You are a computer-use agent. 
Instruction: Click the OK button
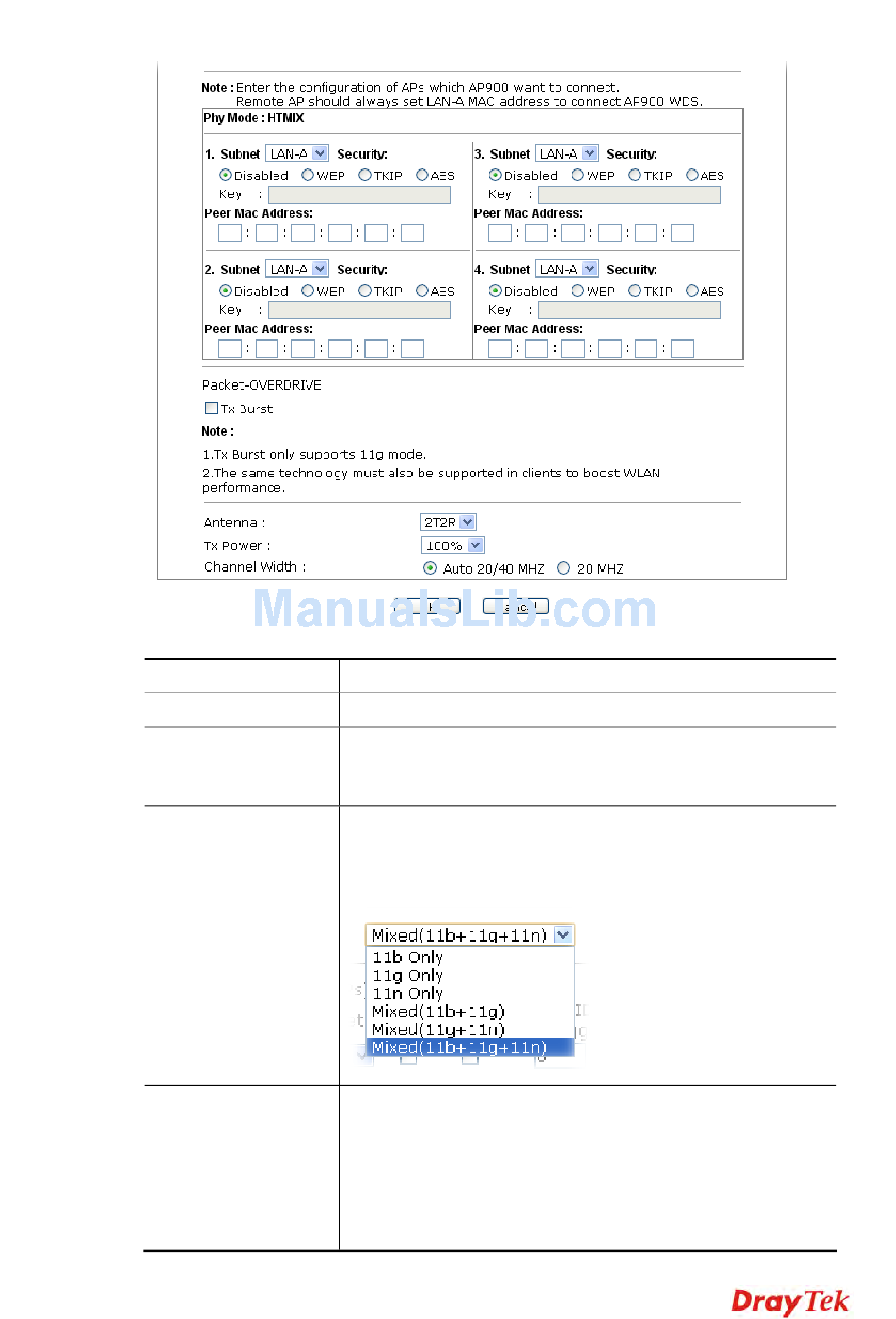(427, 607)
